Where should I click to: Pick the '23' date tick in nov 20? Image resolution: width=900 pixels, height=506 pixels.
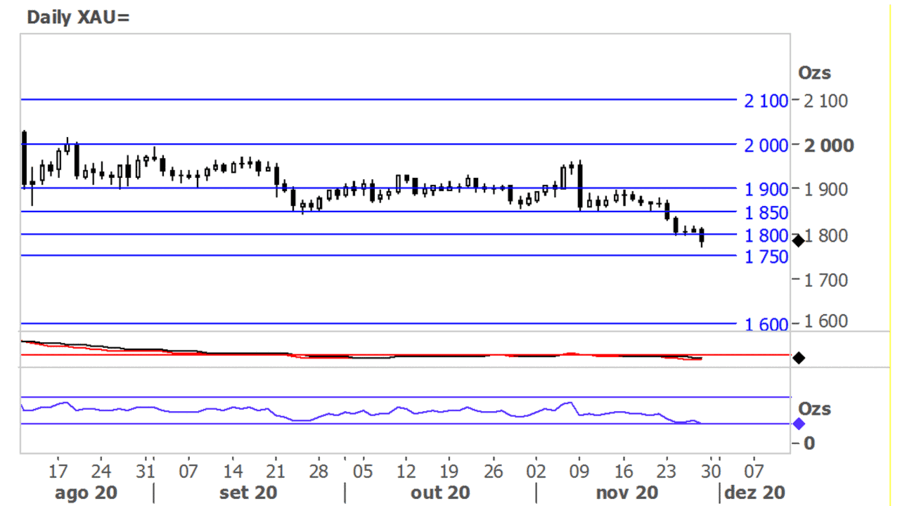point(666,472)
